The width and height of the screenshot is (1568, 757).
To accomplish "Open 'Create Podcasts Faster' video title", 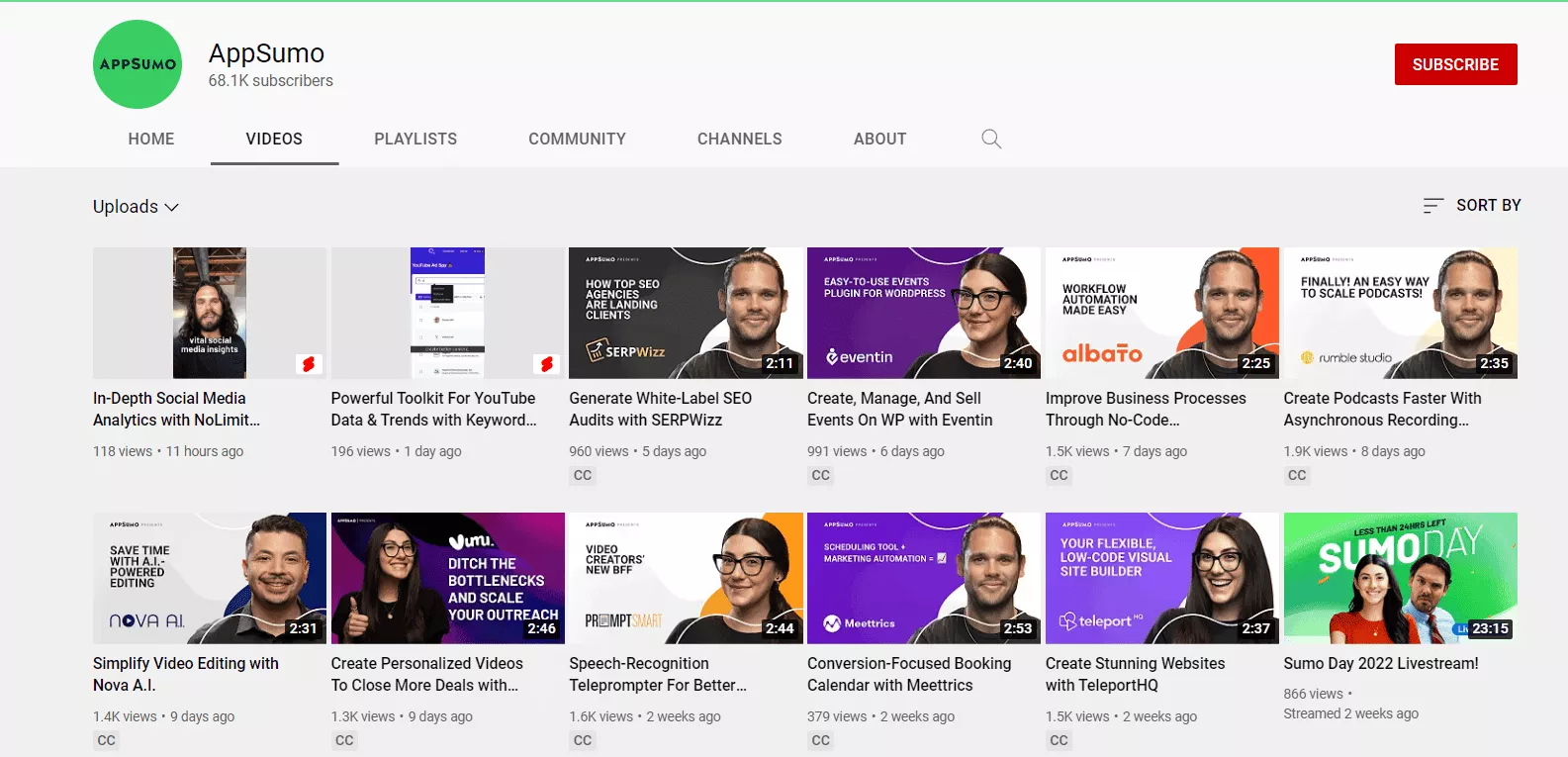I will (1382, 409).
